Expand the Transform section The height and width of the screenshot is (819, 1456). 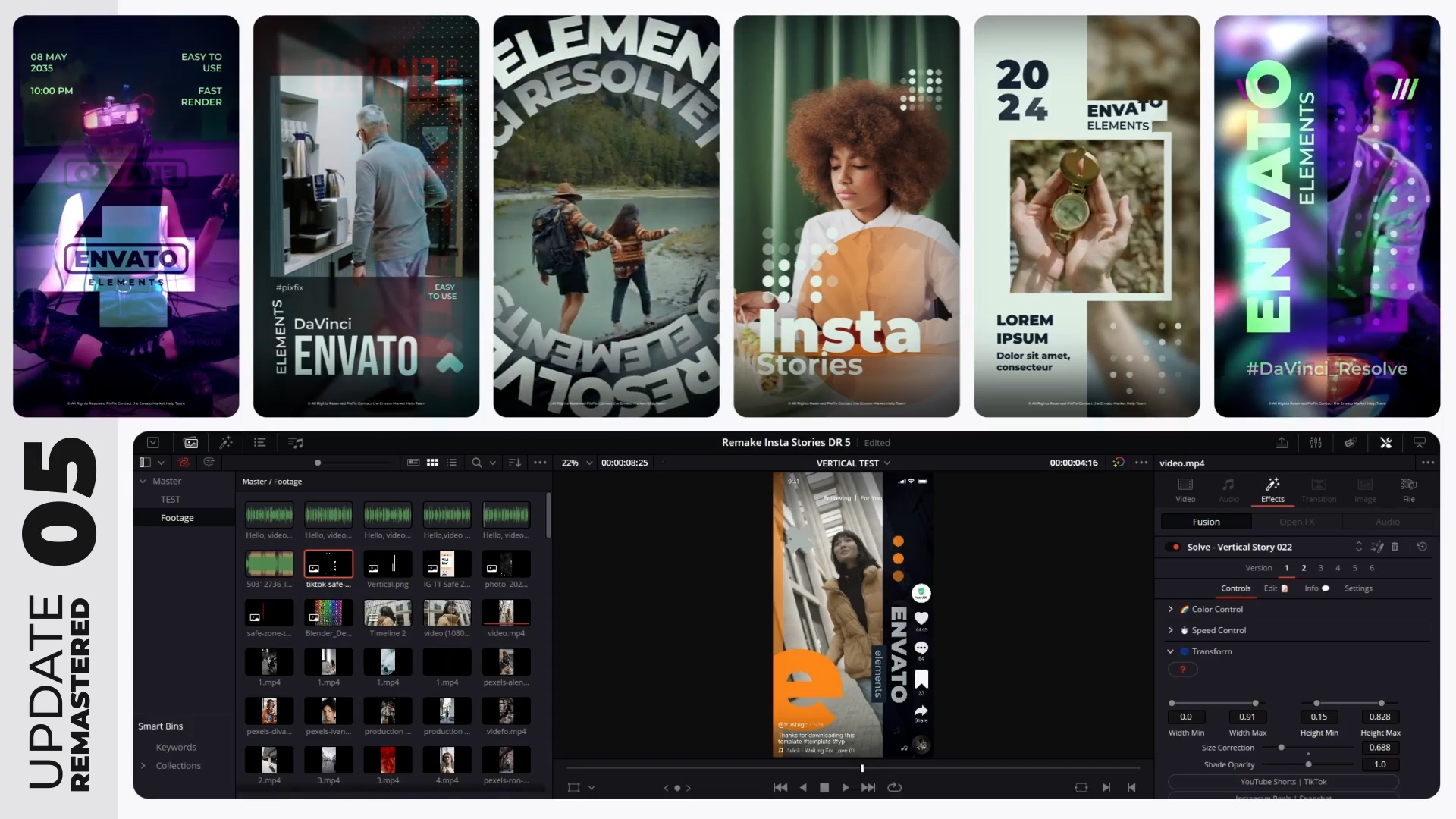click(1170, 651)
